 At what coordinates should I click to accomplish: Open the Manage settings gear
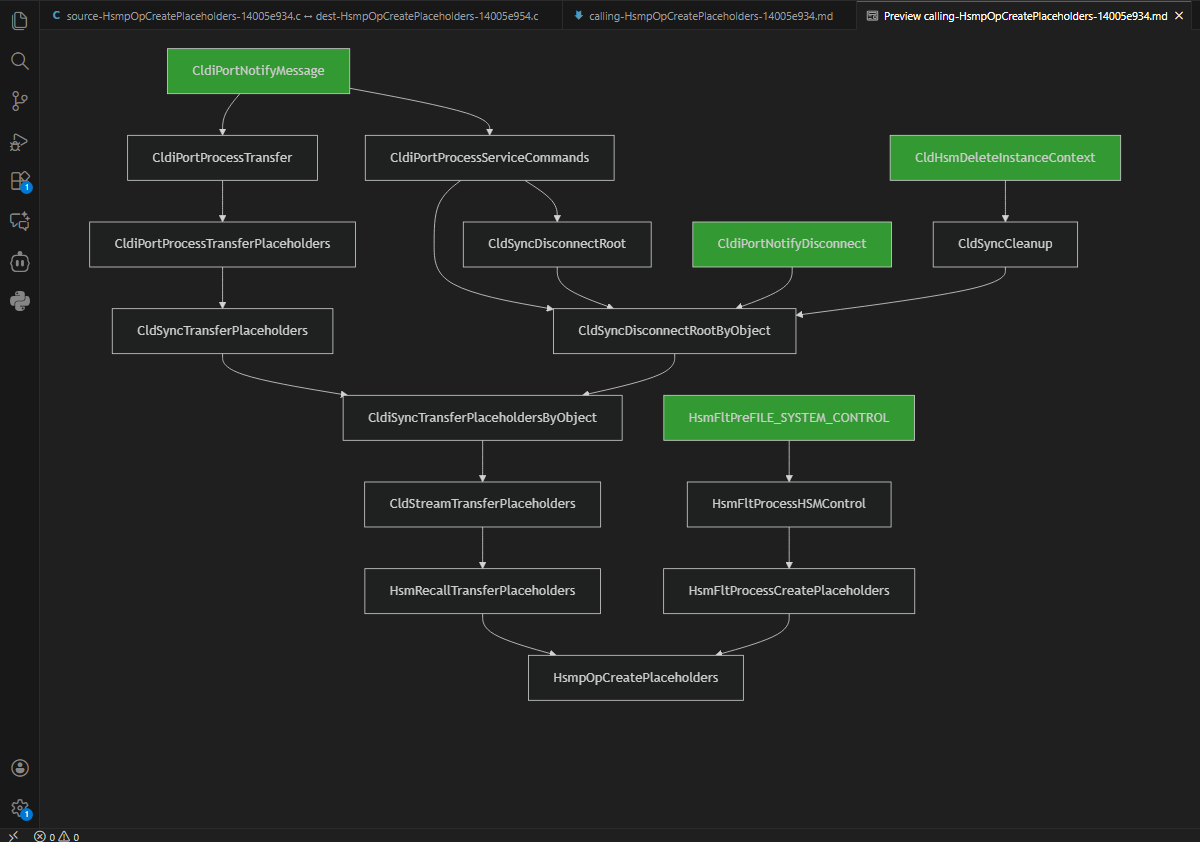19,808
